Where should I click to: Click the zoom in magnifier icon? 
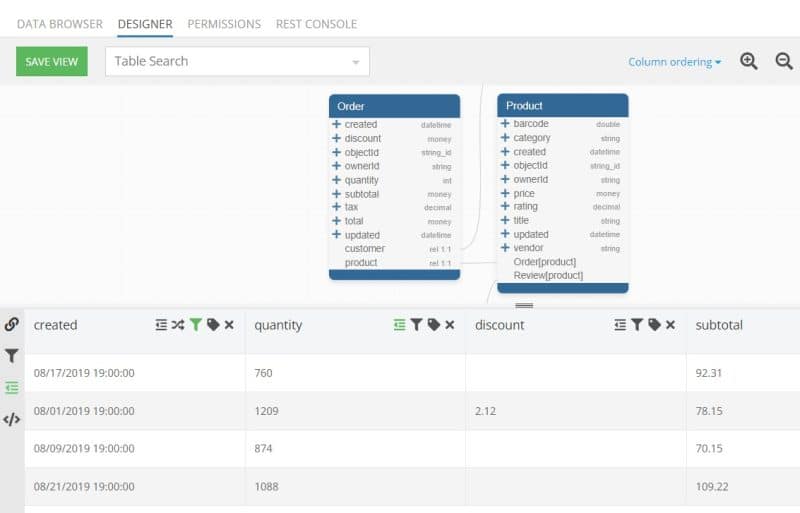[x=749, y=61]
